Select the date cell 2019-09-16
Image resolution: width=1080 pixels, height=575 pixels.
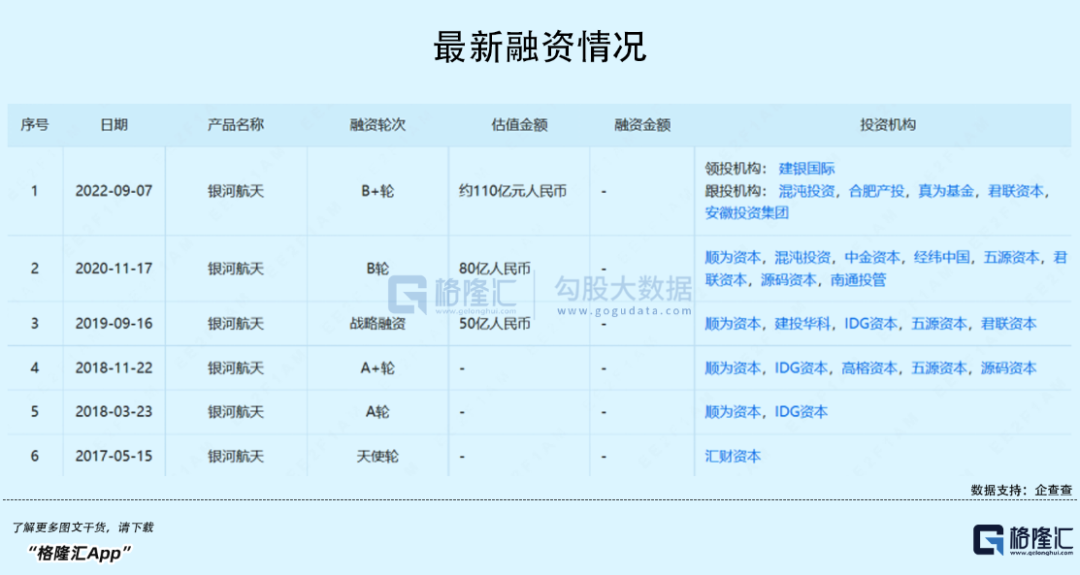click(114, 324)
